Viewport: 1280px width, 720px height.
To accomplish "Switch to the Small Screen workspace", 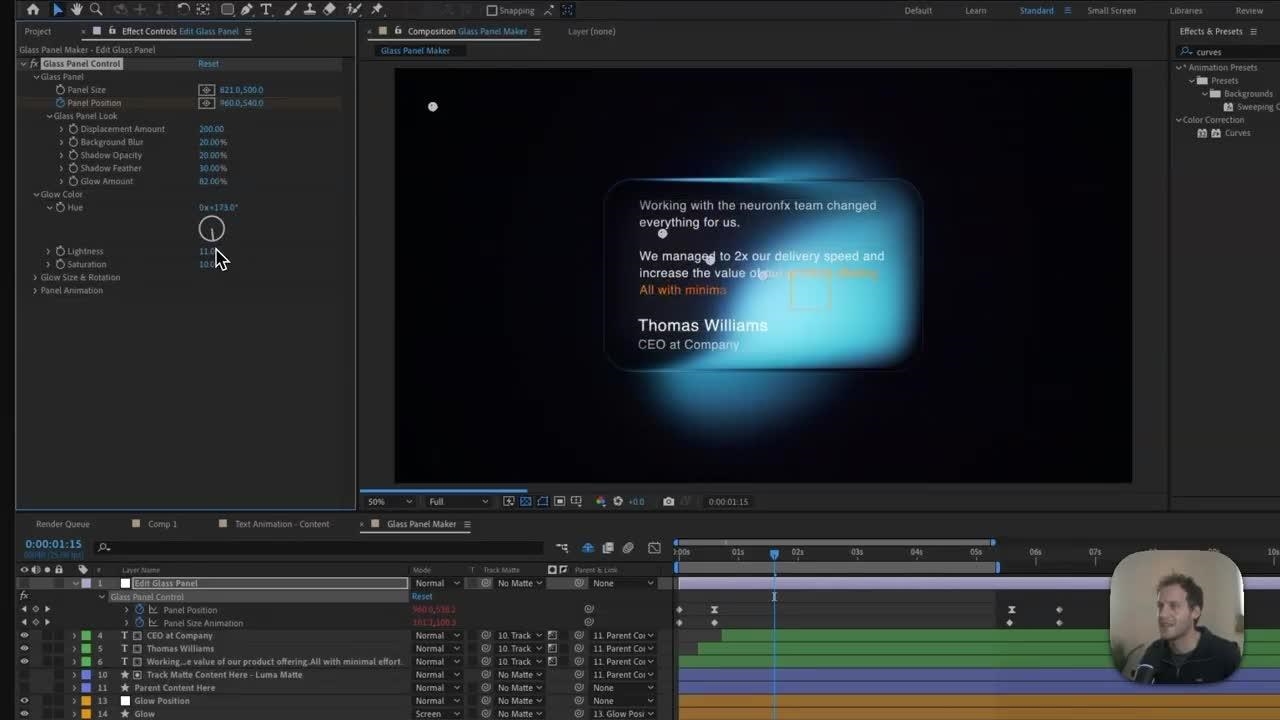I will (x=1111, y=11).
